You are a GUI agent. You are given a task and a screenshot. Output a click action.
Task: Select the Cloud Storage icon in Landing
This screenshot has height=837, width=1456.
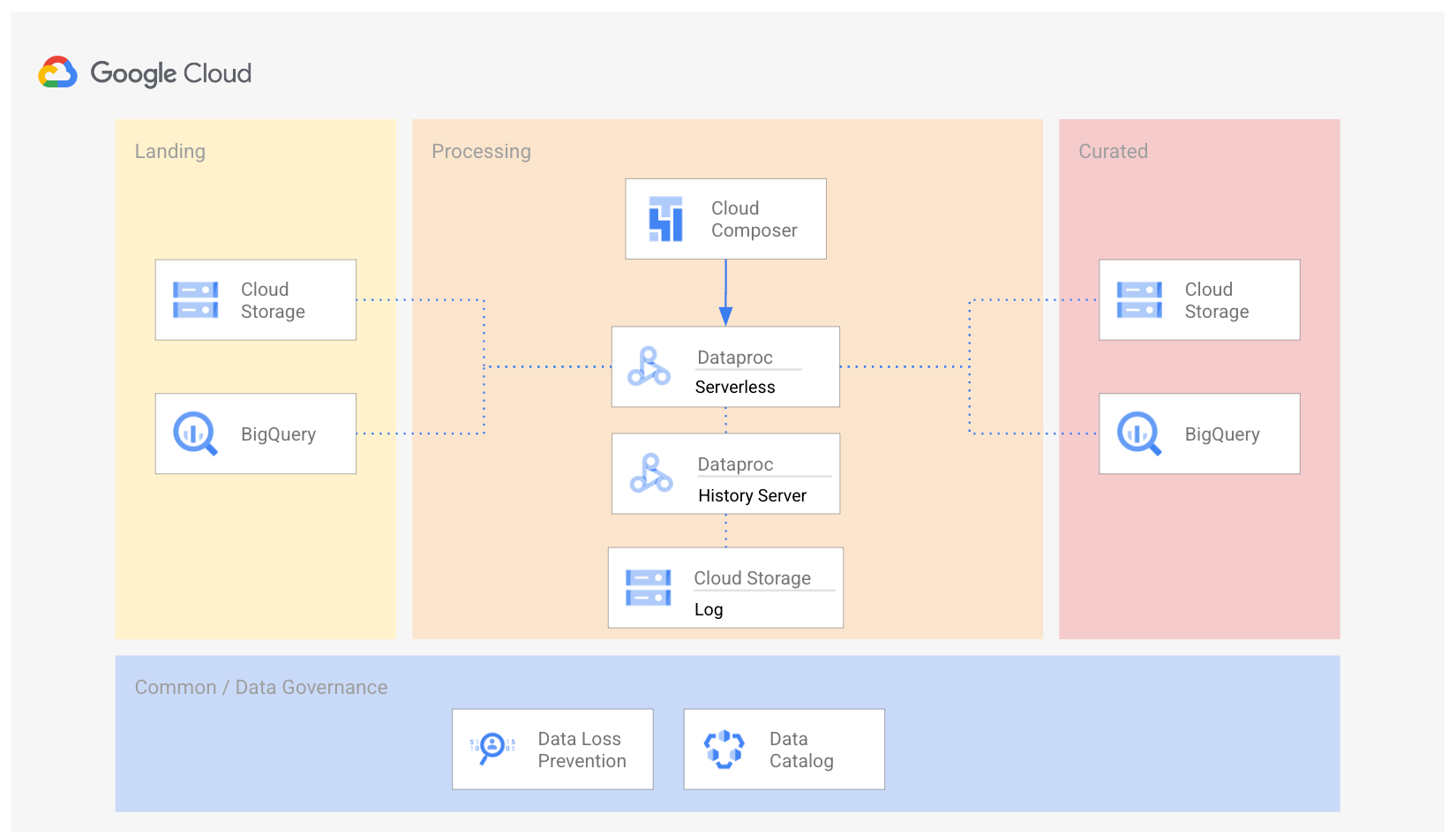click(195, 300)
